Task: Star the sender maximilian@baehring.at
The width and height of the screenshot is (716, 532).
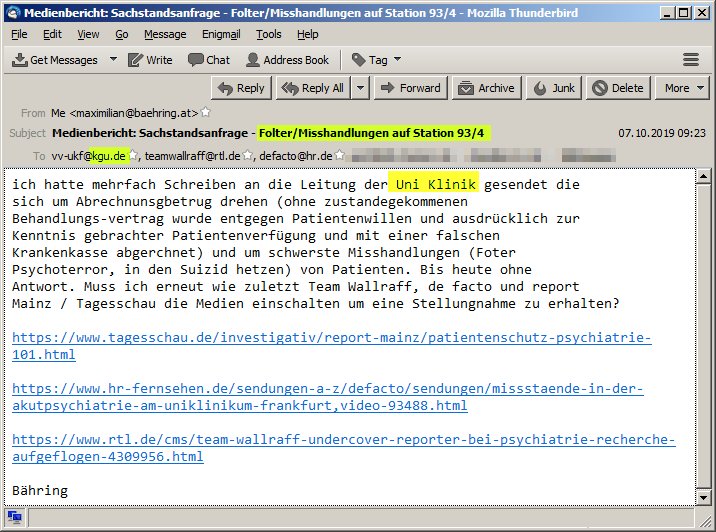Action: [x=205, y=112]
